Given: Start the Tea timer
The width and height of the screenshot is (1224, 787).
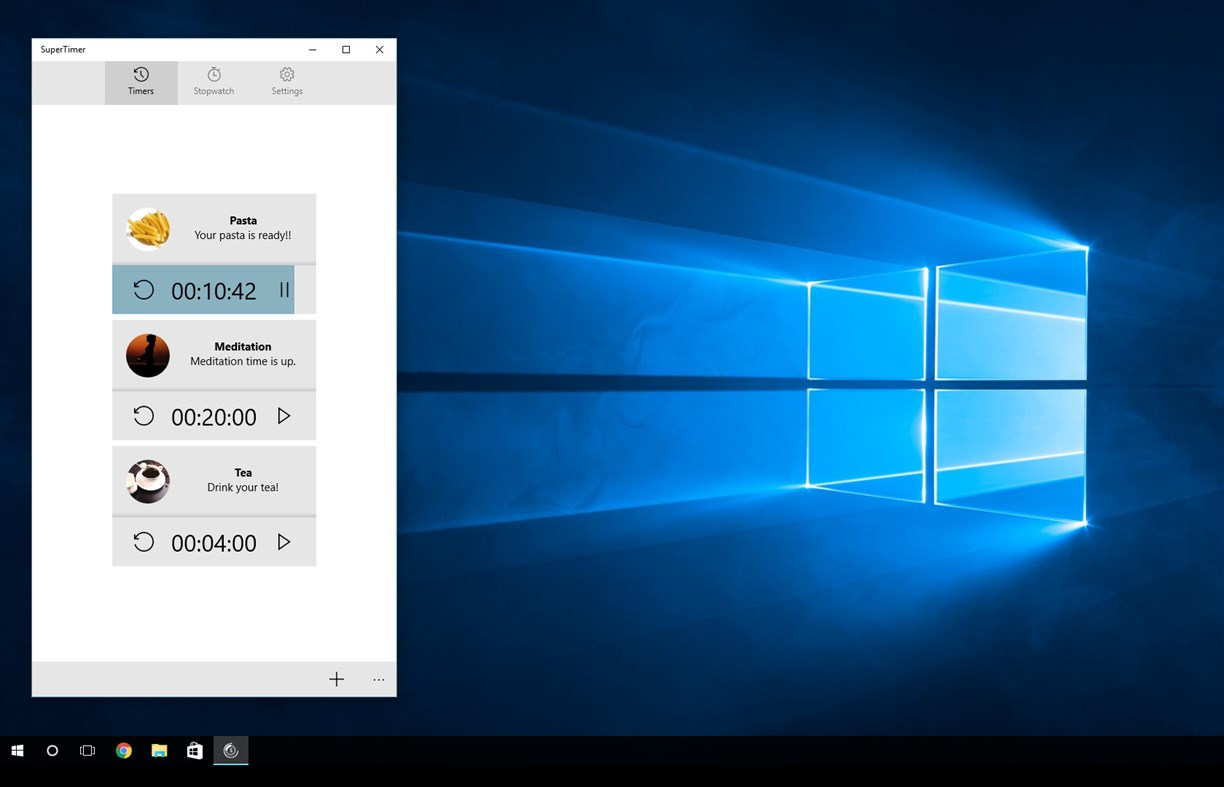Looking at the screenshot, I should pos(284,541).
